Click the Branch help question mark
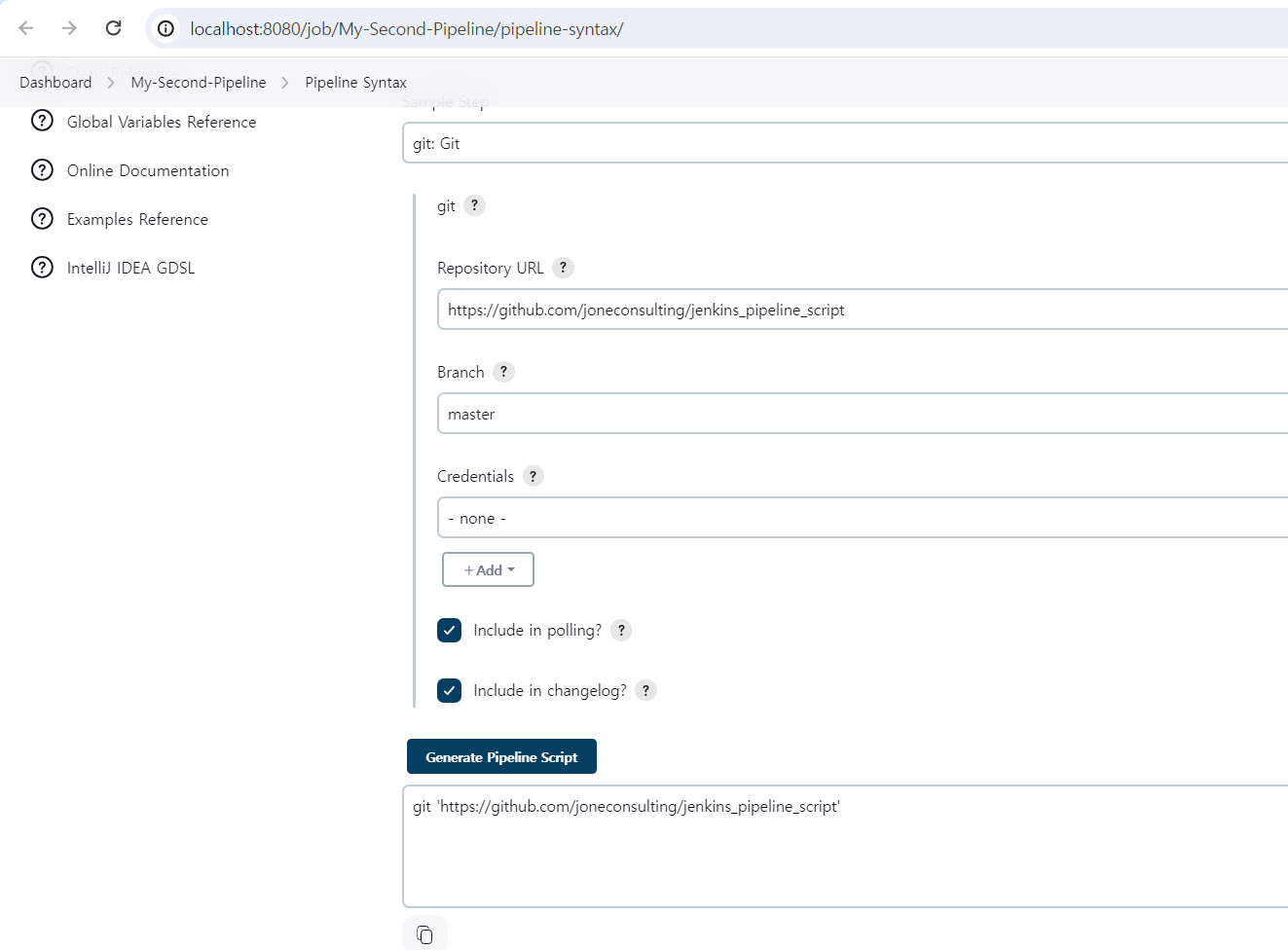 coord(503,372)
